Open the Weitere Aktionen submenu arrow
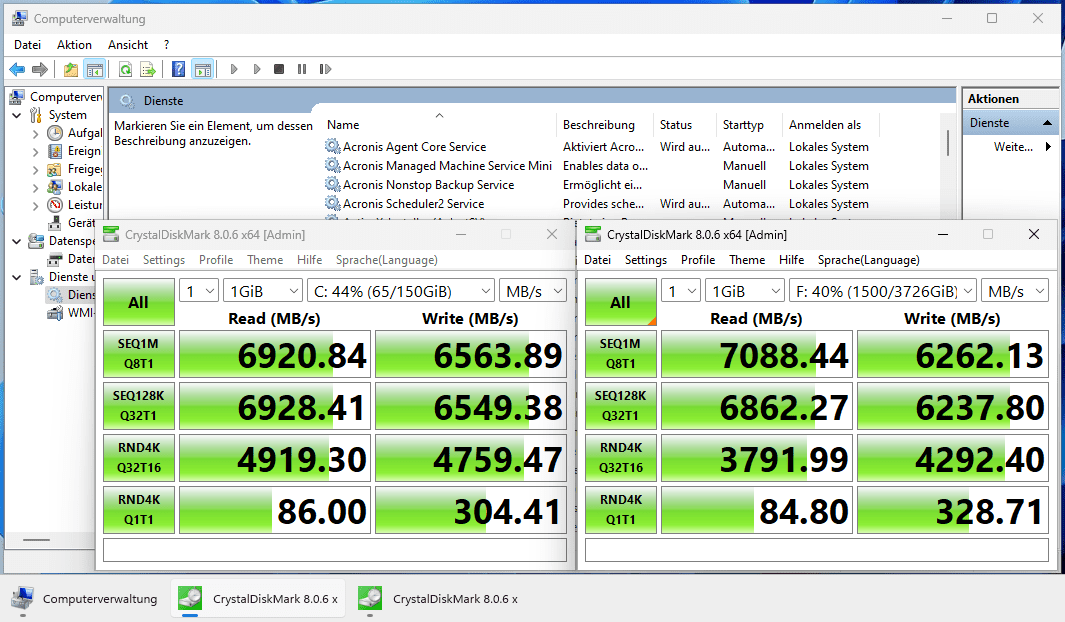 (1048, 147)
